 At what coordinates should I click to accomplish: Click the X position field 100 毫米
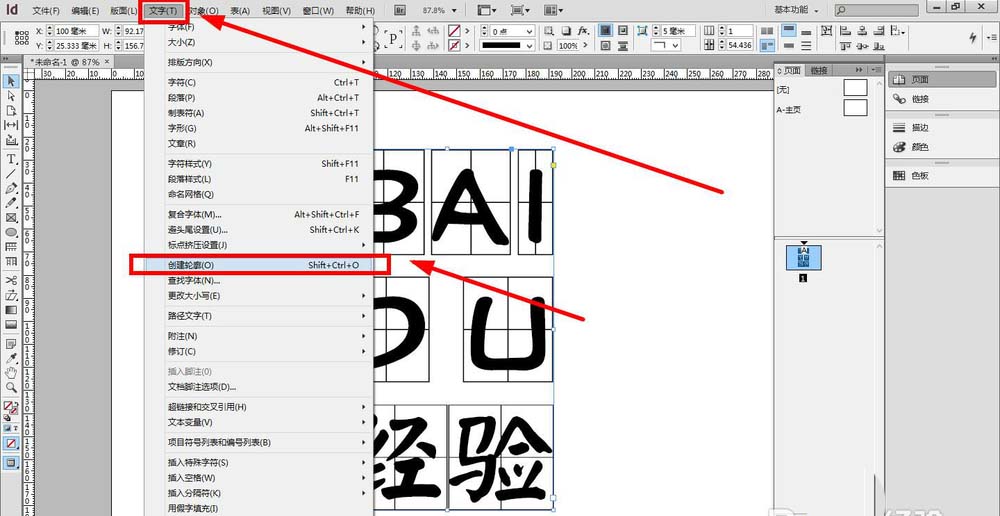[x=76, y=31]
